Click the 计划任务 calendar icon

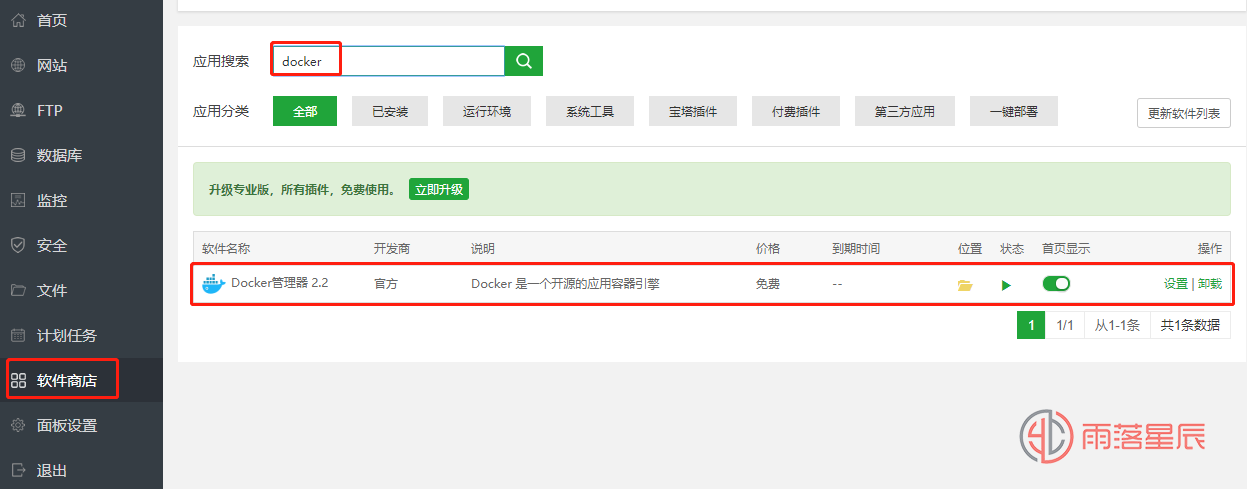pyautogui.click(x=18, y=335)
